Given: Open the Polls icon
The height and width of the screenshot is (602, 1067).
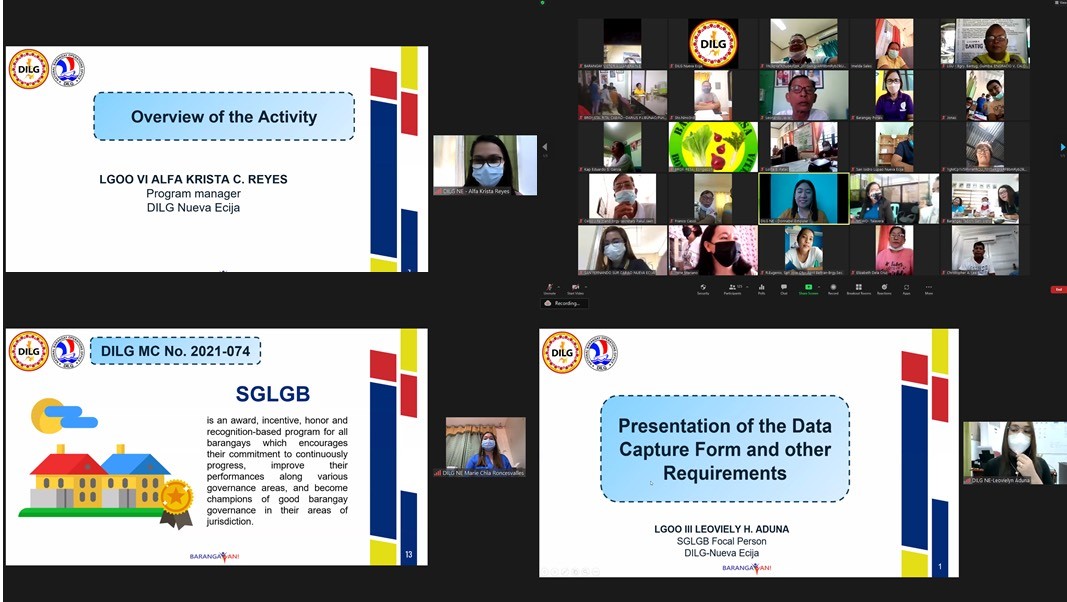Looking at the screenshot, I should pyautogui.click(x=761, y=288).
